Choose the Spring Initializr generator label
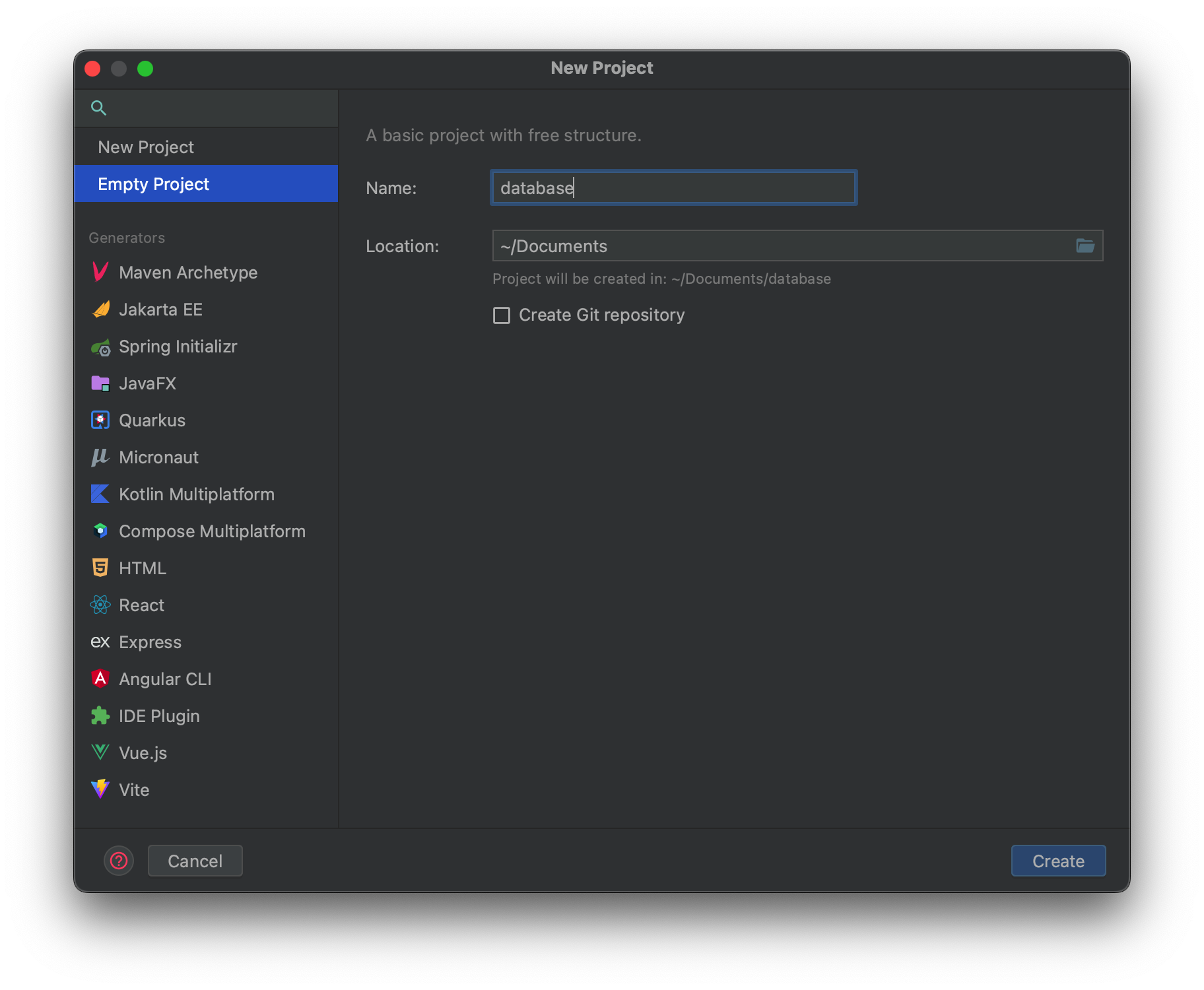Screen dimensions: 1204x990 click(x=178, y=346)
